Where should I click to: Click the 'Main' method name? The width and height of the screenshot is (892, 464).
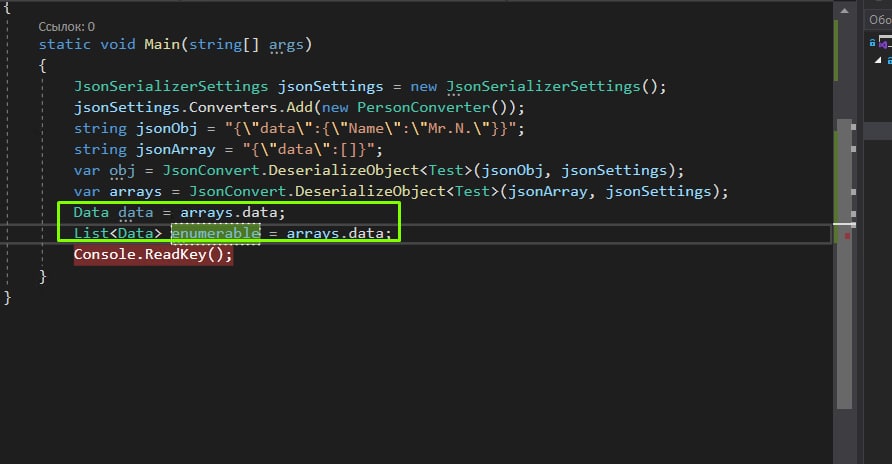tap(162, 44)
